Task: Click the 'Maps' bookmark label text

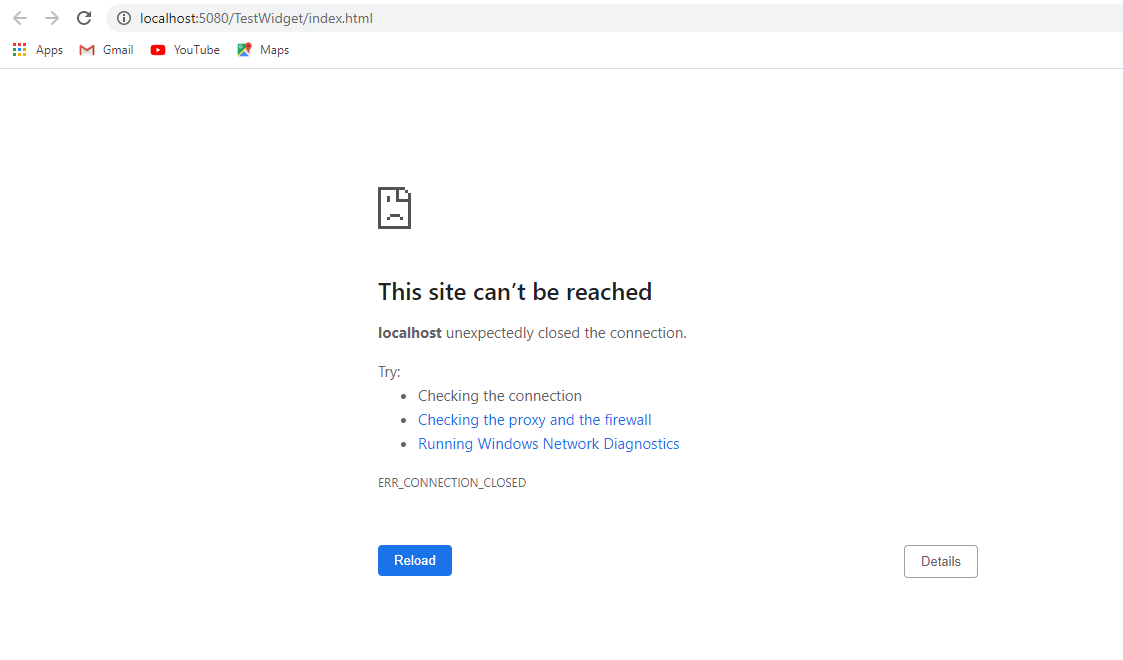Action: pyautogui.click(x=274, y=50)
